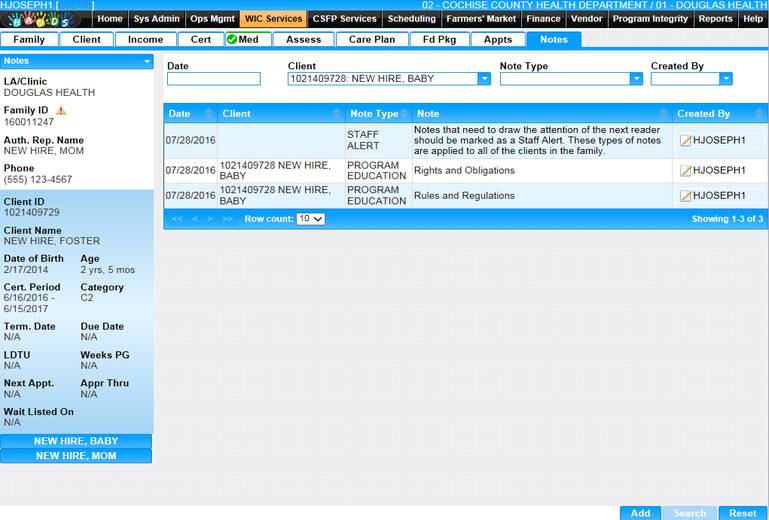Sort by Note Type column arrows
769x520 pixels.
[406, 114]
